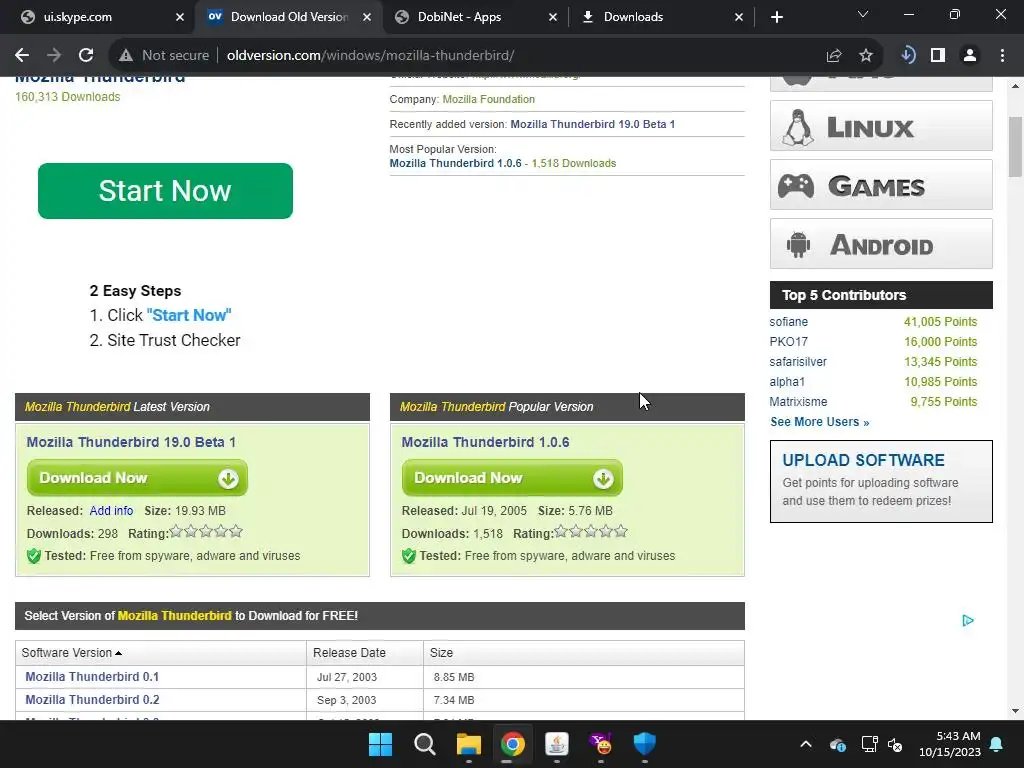Click the green Start Now button
Viewport: 1024px width, 768px height.
point(165,191)
